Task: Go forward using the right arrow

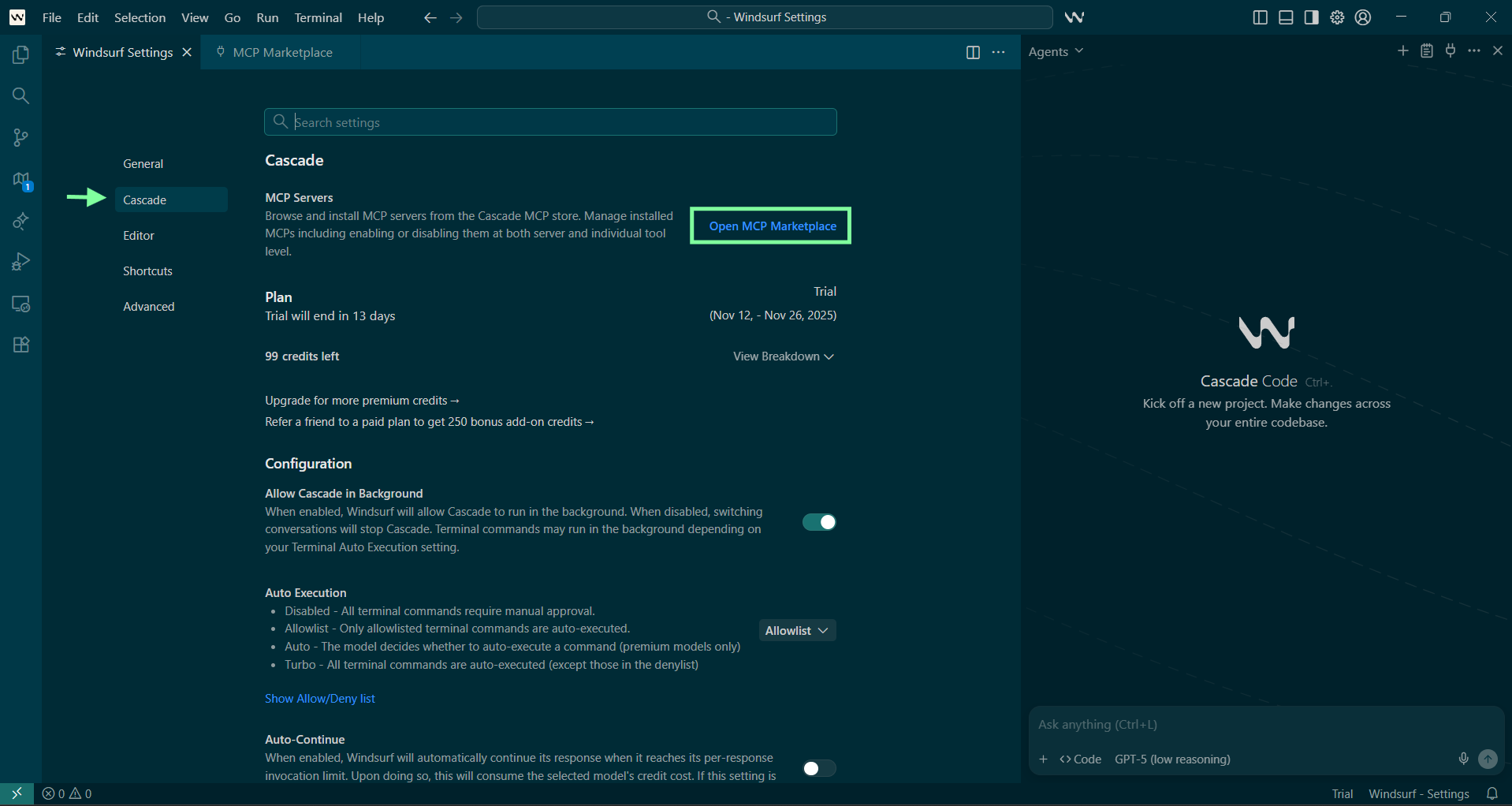Action: (x=456, y=17)
